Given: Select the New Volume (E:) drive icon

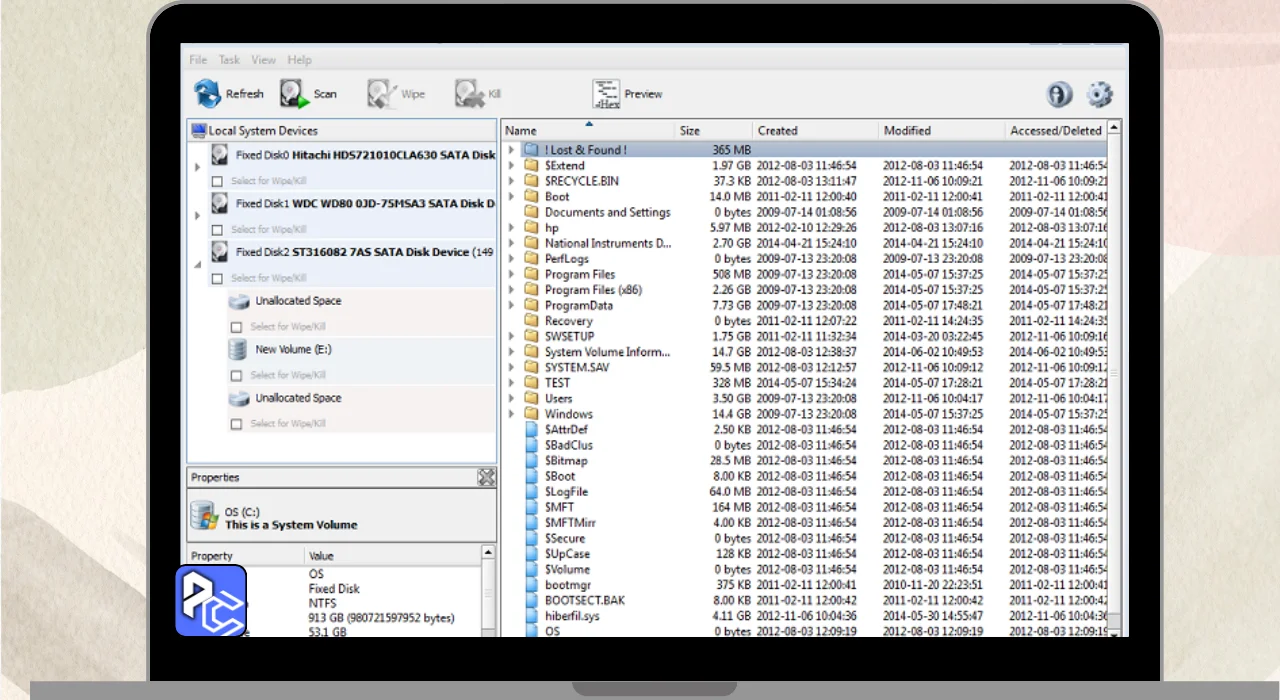Looking at the screenshot, I should pyautogui.click(x=238, y=350).
